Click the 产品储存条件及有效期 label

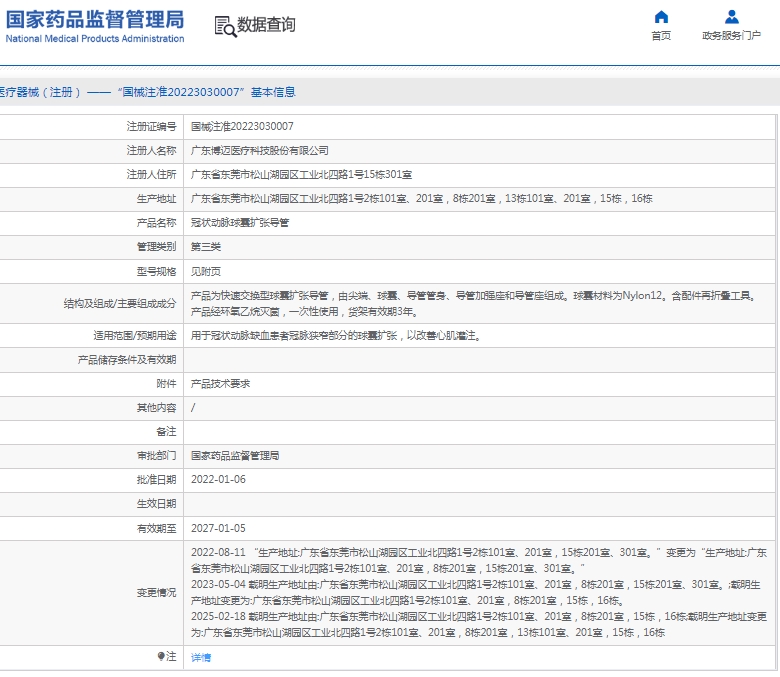pos(127,360)
